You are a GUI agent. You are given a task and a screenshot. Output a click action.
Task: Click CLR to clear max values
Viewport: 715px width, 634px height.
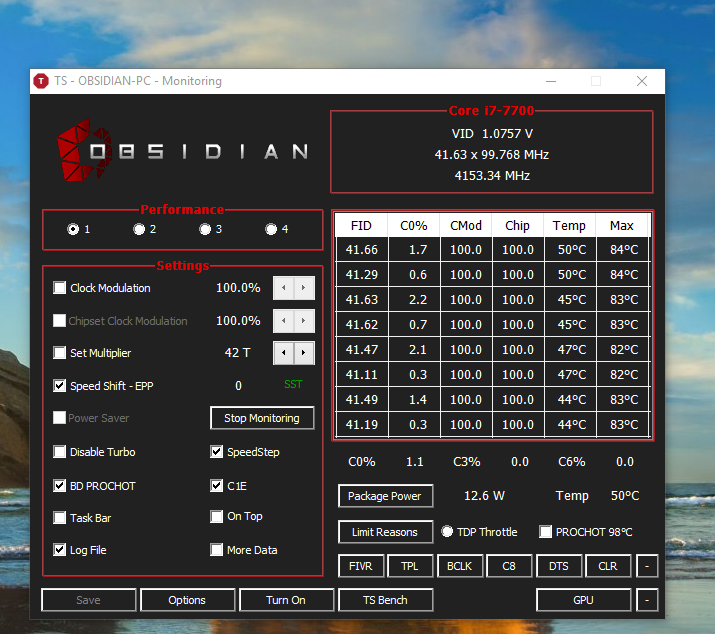coord(608,566)
